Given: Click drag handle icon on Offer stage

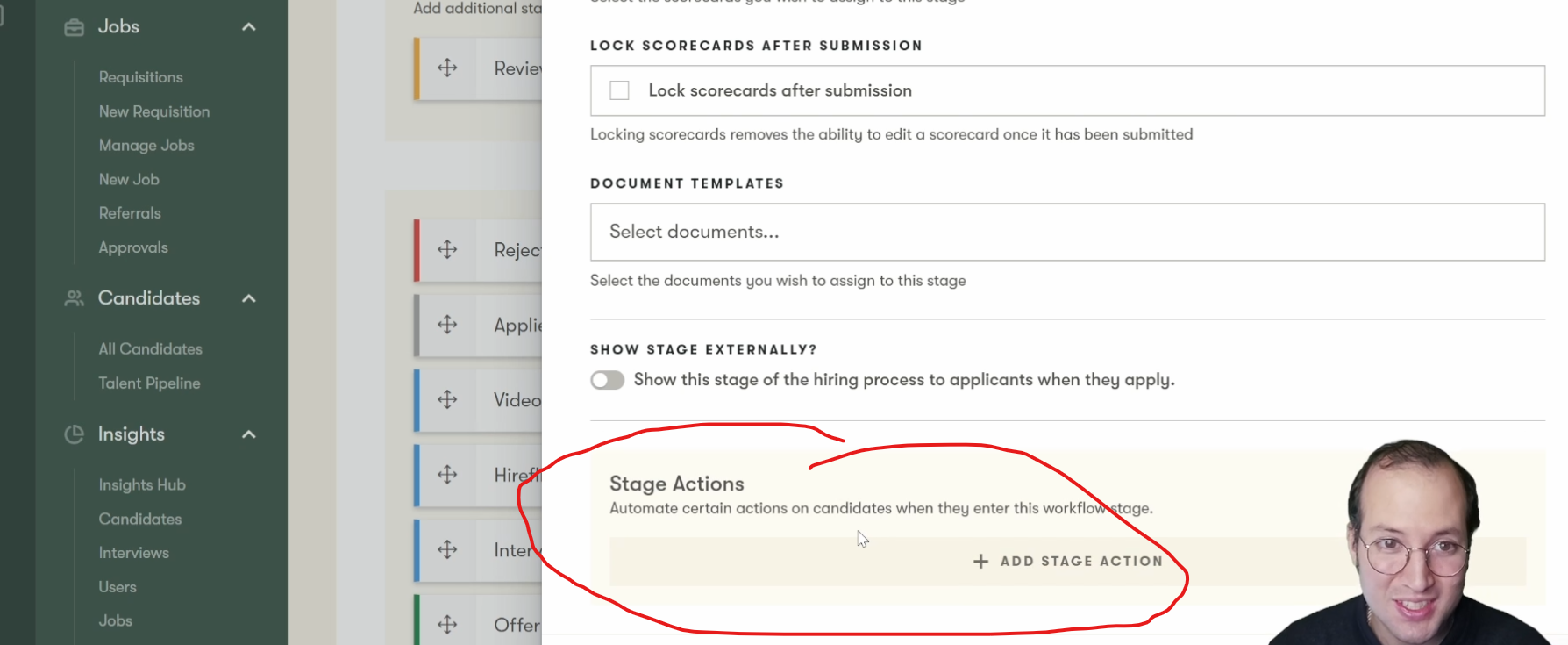Looking at the screenshot, I should pos(447,624).
